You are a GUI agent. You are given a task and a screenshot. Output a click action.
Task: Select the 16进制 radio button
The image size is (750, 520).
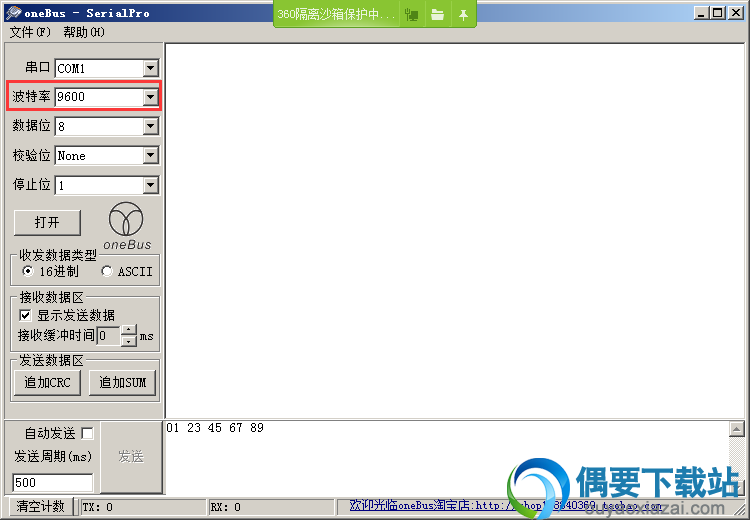(x=28, y=271)
